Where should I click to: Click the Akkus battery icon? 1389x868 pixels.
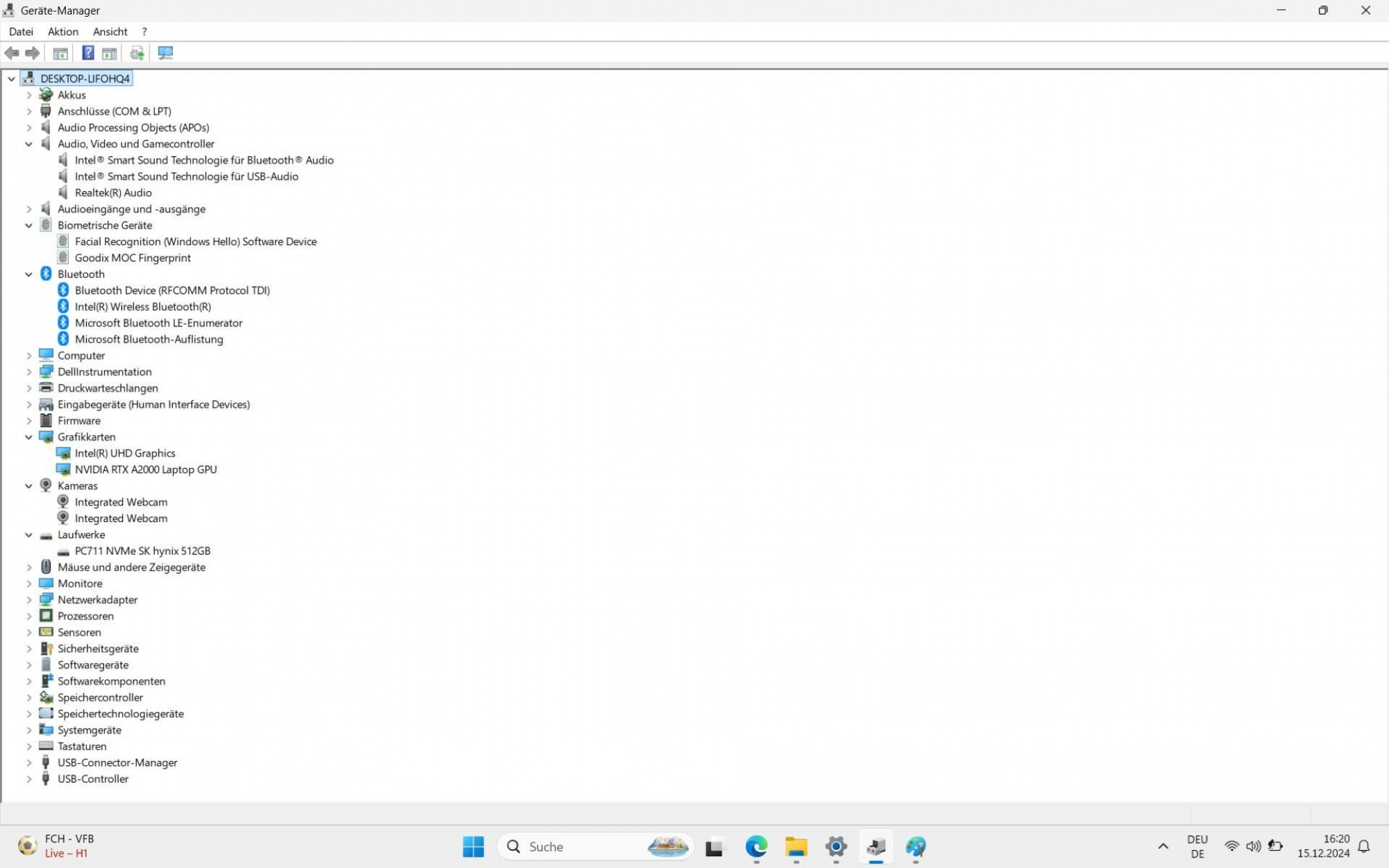[46, 94]
